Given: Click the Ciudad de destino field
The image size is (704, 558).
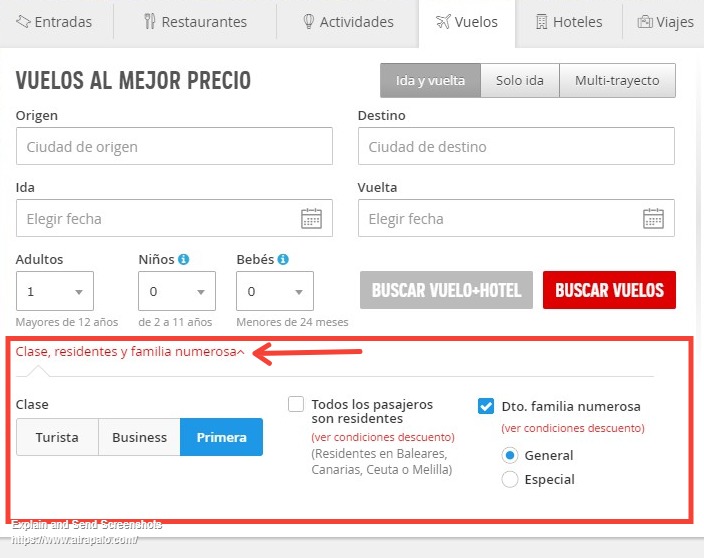Looking at the screenshot, I should click(x=516, y=146).
